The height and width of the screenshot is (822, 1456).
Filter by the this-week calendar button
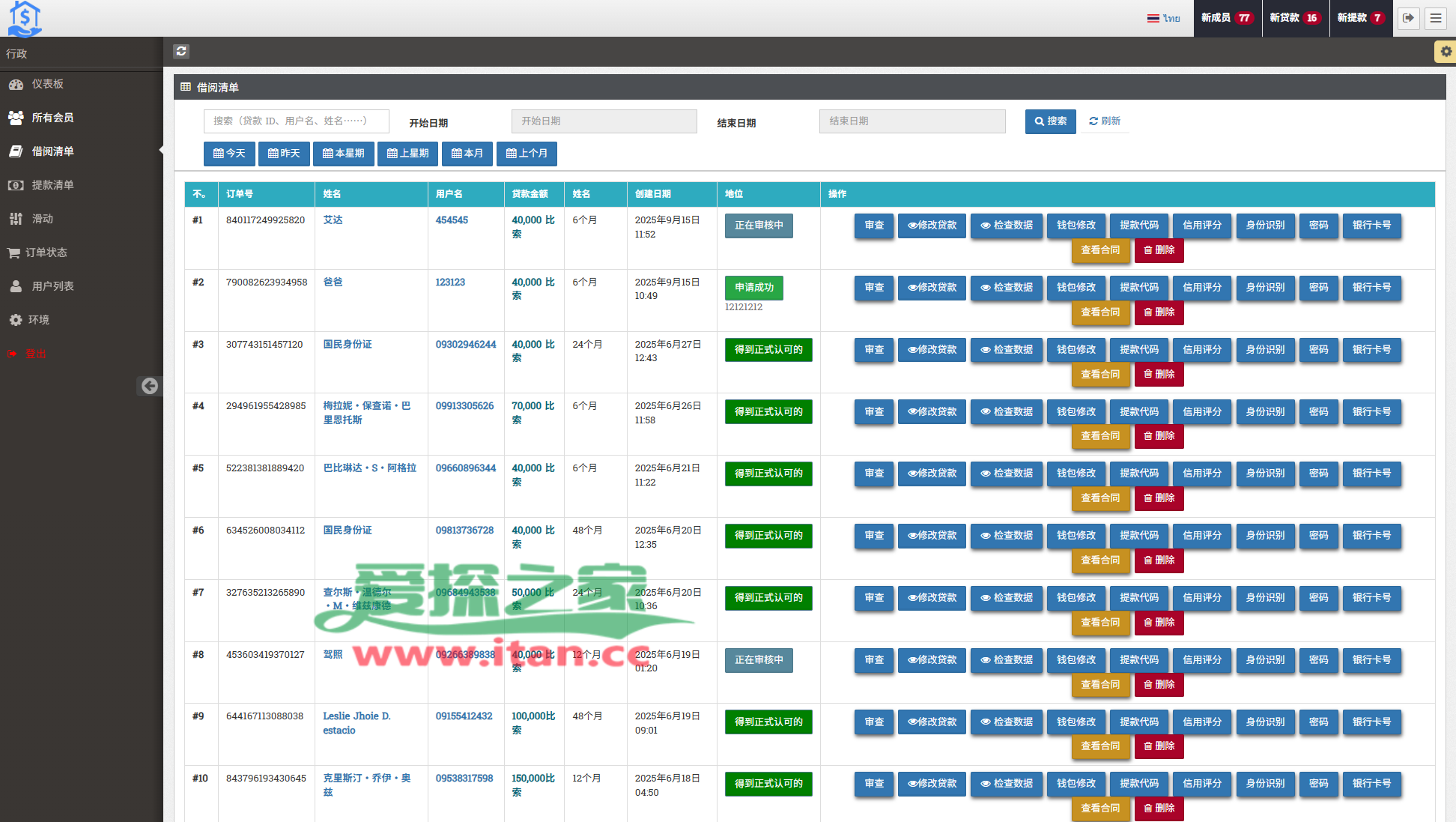click(x=343, y=154)
